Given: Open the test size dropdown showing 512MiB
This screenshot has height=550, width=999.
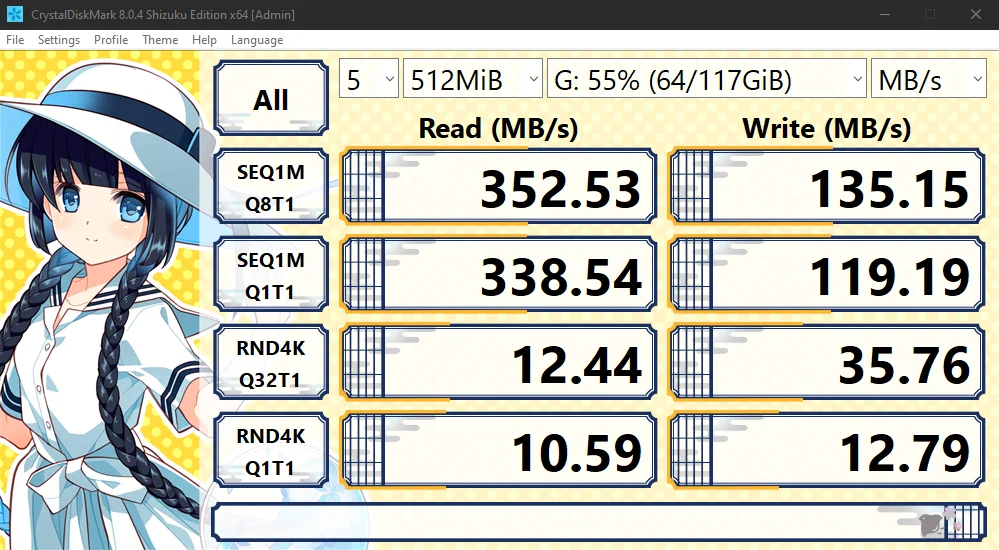Looking at the screenshot, I should click(x=473, y=79).
